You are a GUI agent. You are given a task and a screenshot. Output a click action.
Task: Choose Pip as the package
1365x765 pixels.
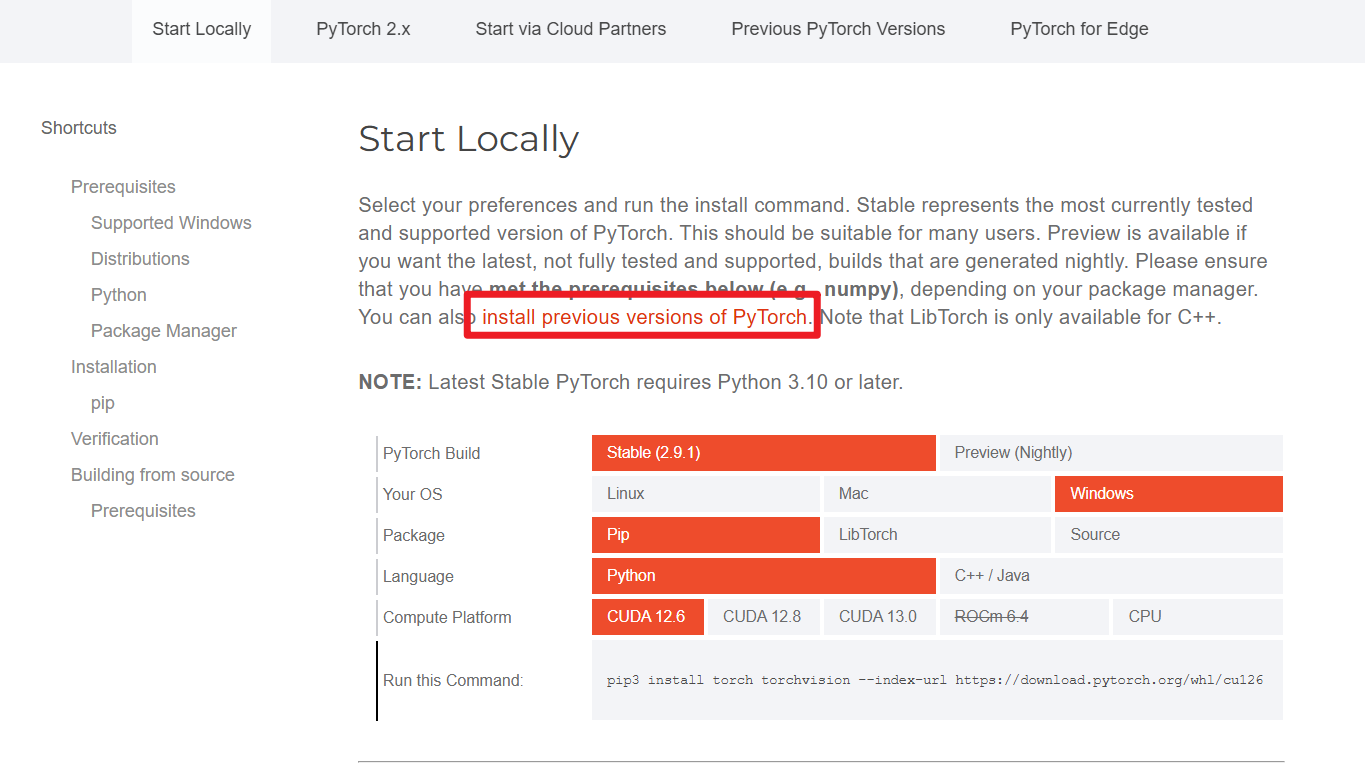(x=706, y=535)
